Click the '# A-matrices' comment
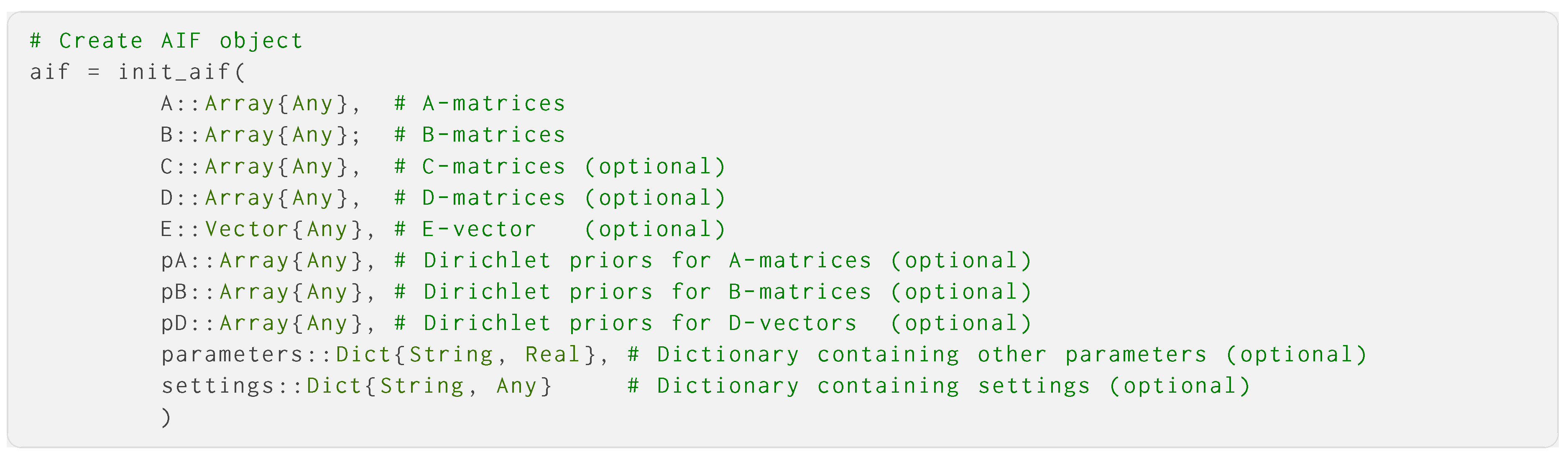Image resolution: width=1568 pixels, height=457 pixels. click(480, 104)
